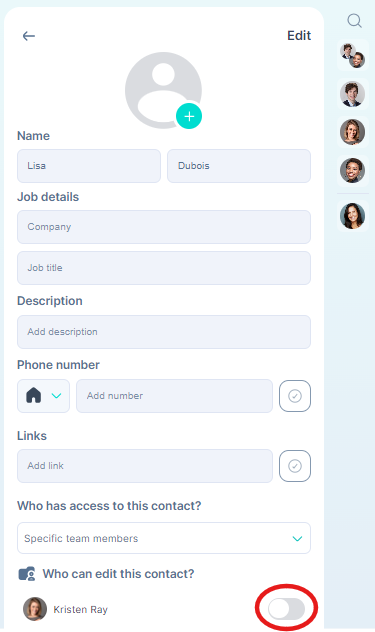Click the Dubois last name field
375x632 pixels.
coord(239,166)
